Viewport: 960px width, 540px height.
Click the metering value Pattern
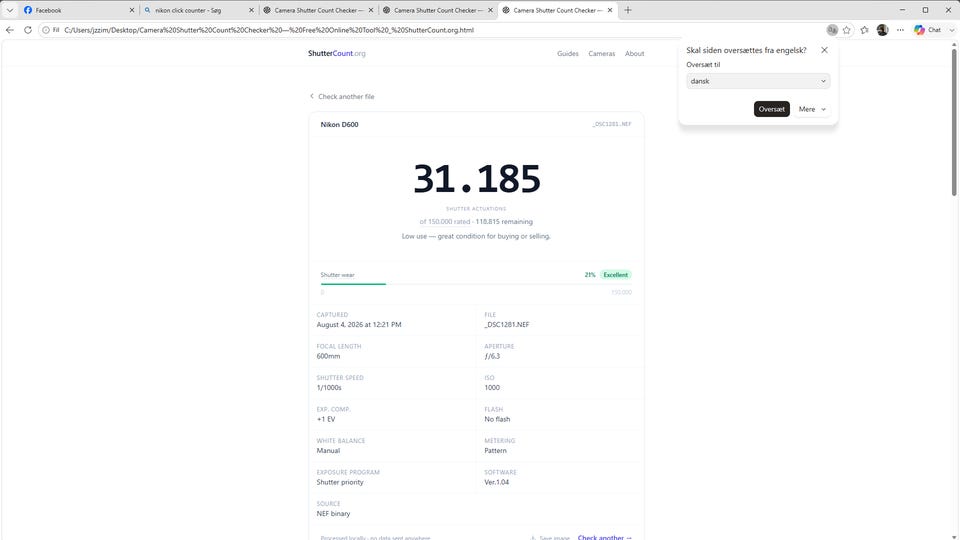pyautogui.click(x=495, y=451)
